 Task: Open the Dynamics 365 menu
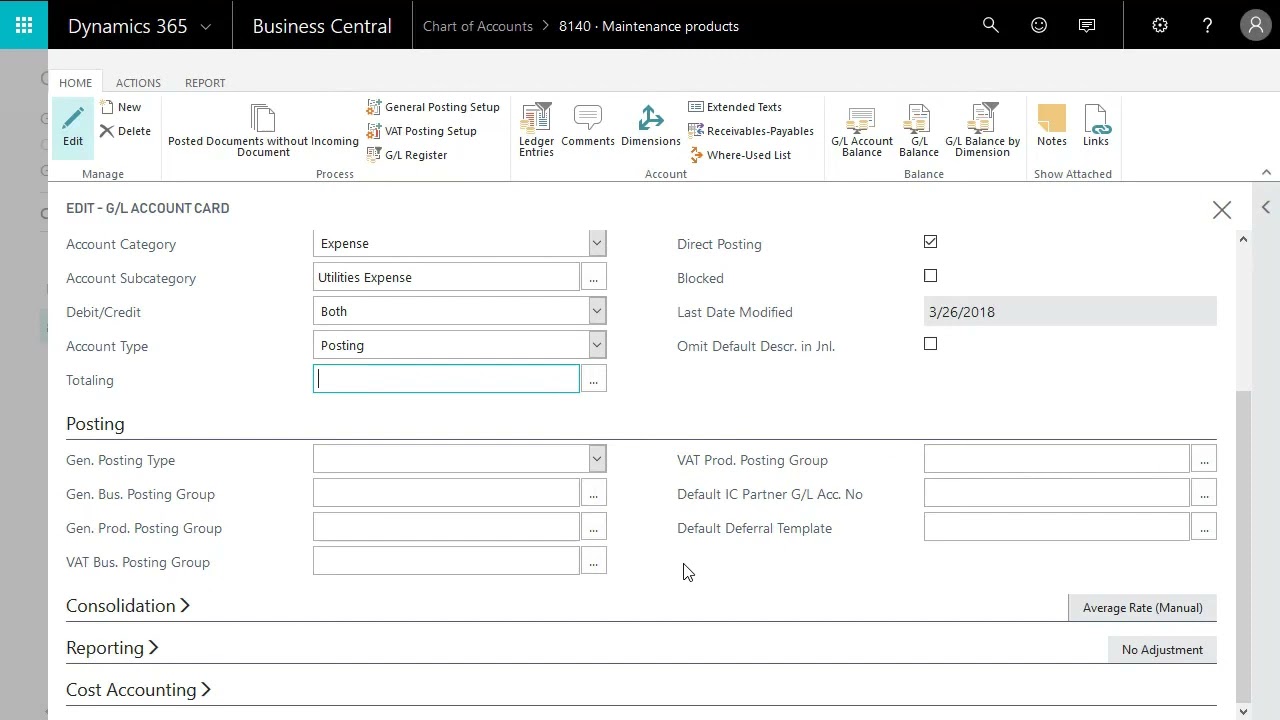click(x=139, y=26)
